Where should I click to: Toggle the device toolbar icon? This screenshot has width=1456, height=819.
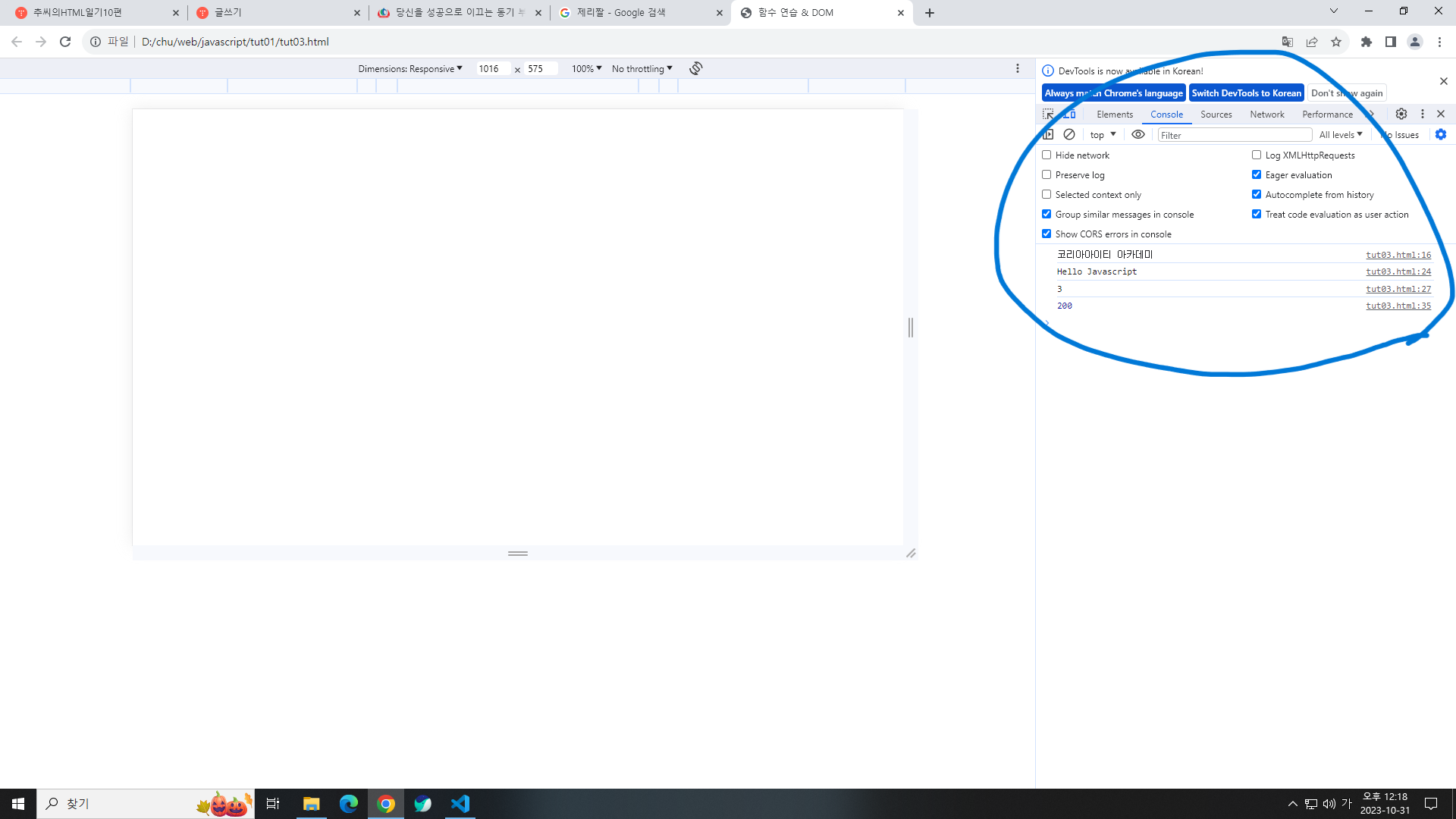click(x=1069, y=114)
